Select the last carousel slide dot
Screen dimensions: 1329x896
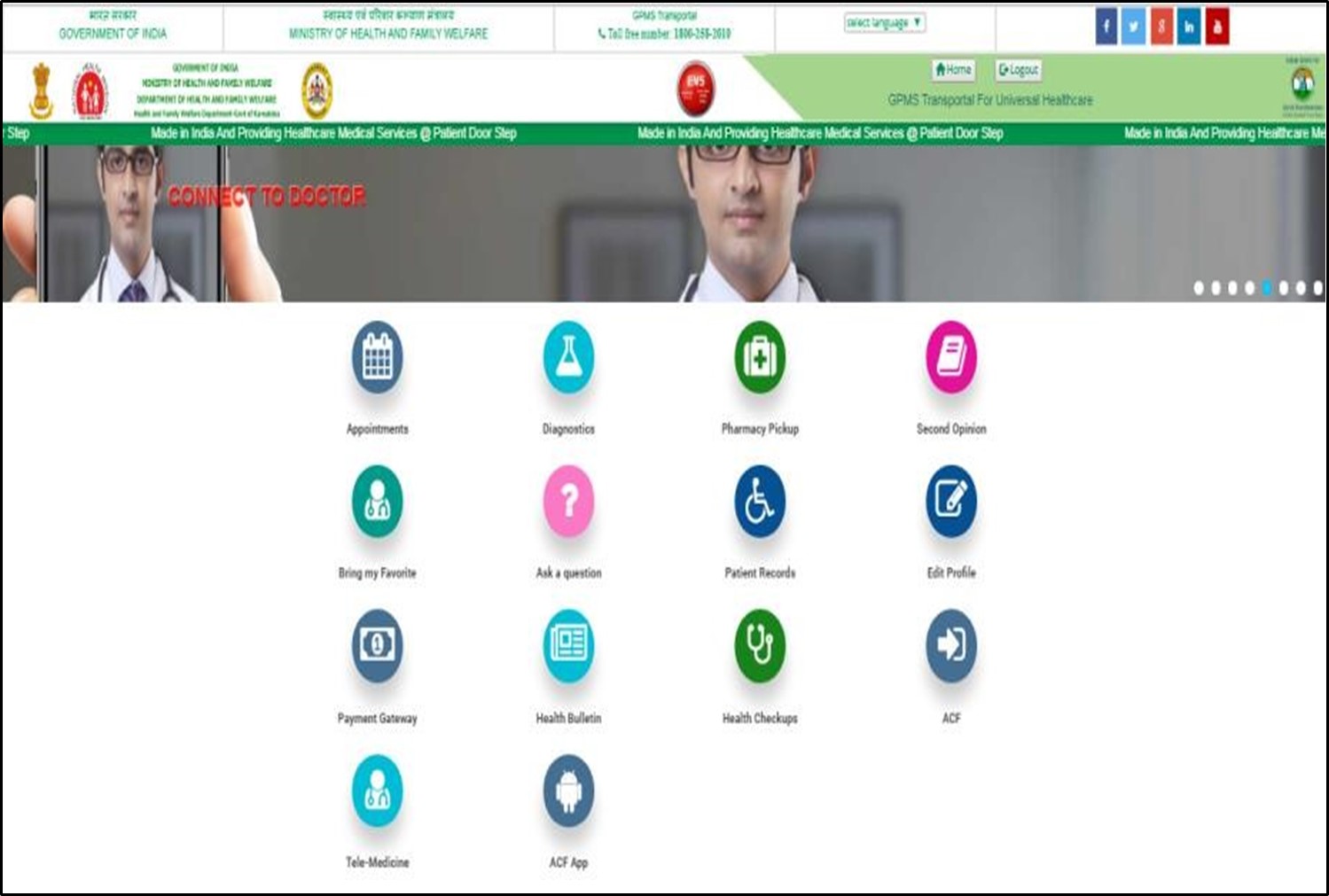pyautogui.click(x=1317, y=288)
